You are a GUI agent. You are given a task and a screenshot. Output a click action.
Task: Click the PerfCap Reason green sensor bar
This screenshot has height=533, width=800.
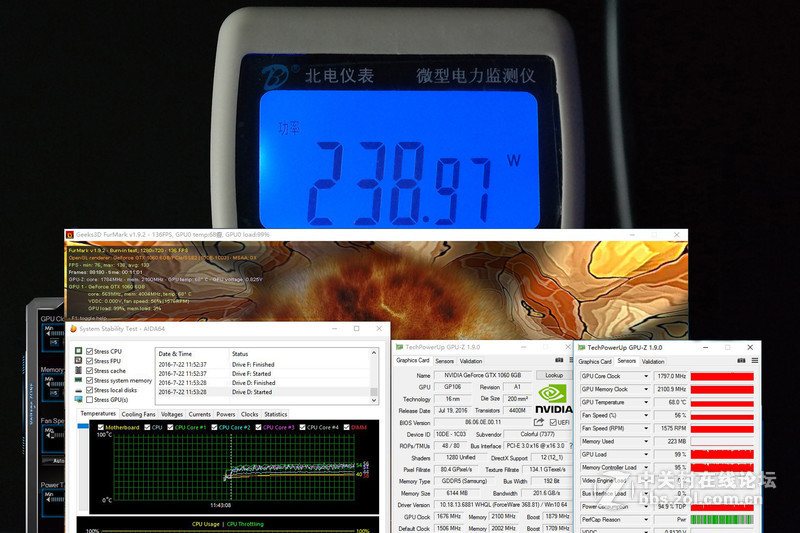click(722, 520)
